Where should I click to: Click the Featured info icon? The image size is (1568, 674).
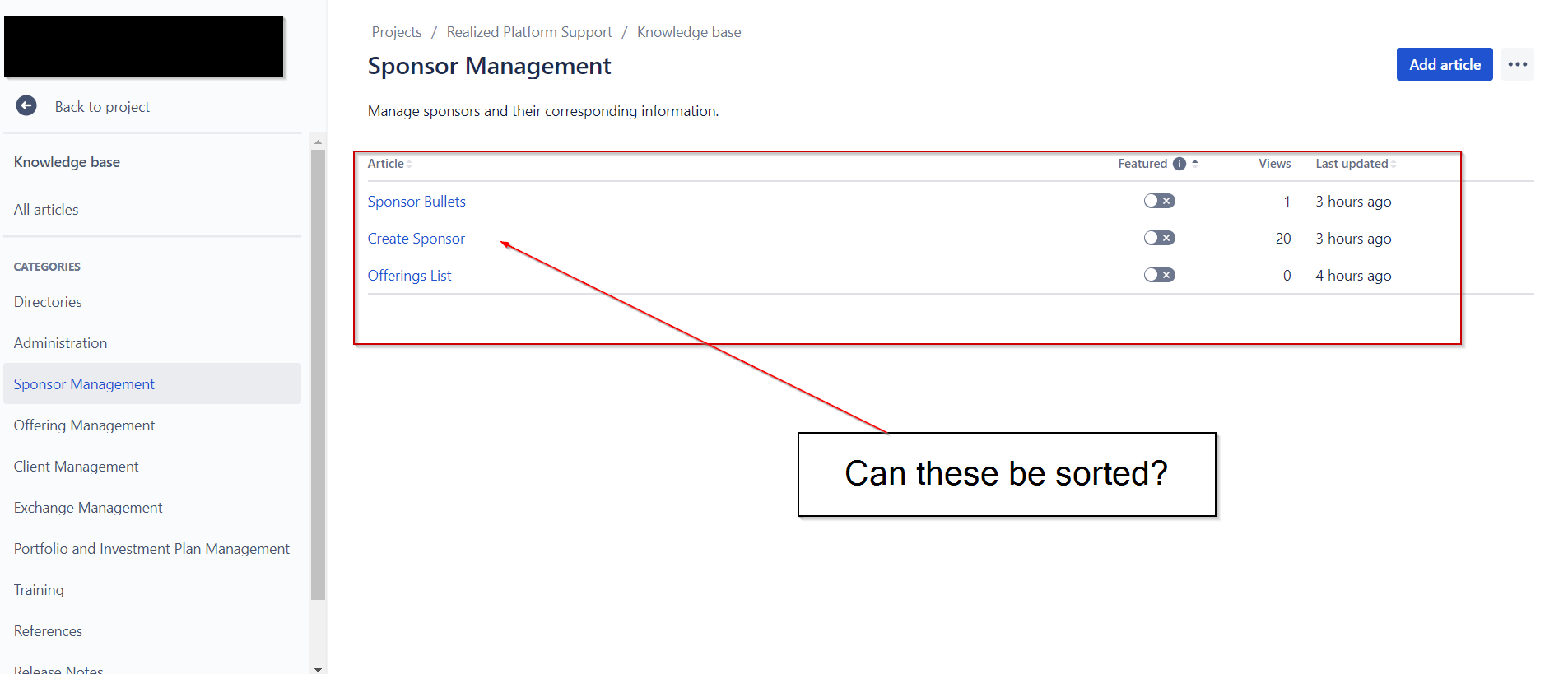point(1179,164)
